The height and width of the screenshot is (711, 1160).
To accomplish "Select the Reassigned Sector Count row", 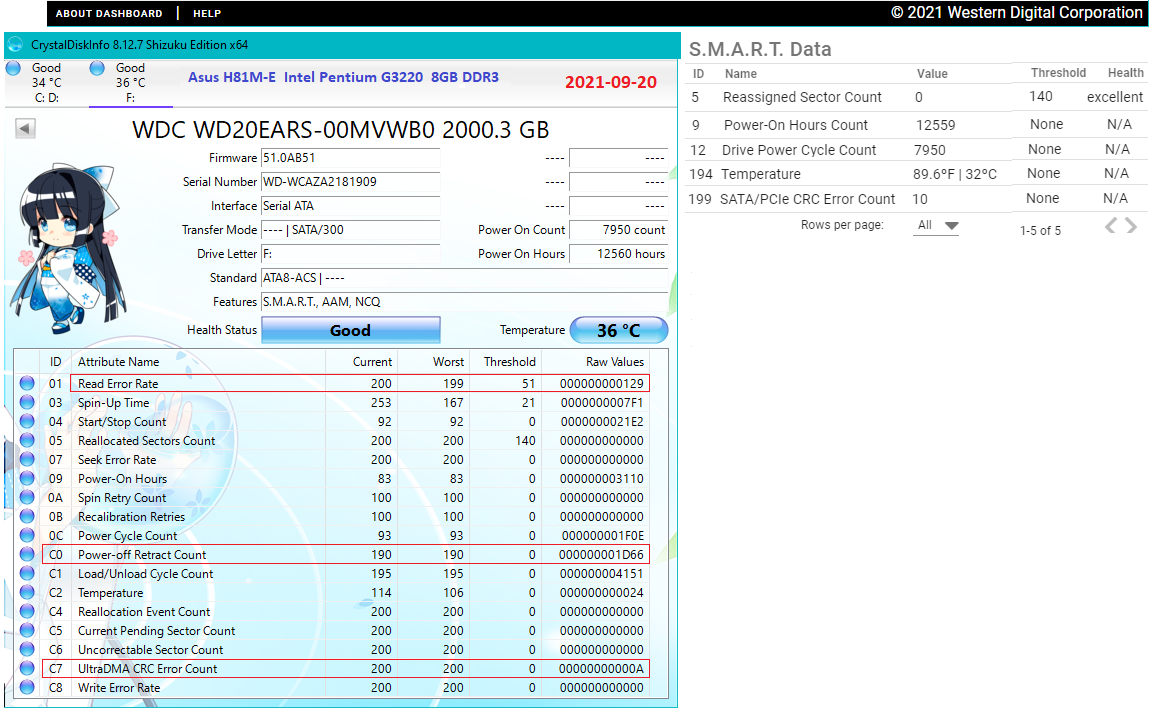I will point(917,97).
